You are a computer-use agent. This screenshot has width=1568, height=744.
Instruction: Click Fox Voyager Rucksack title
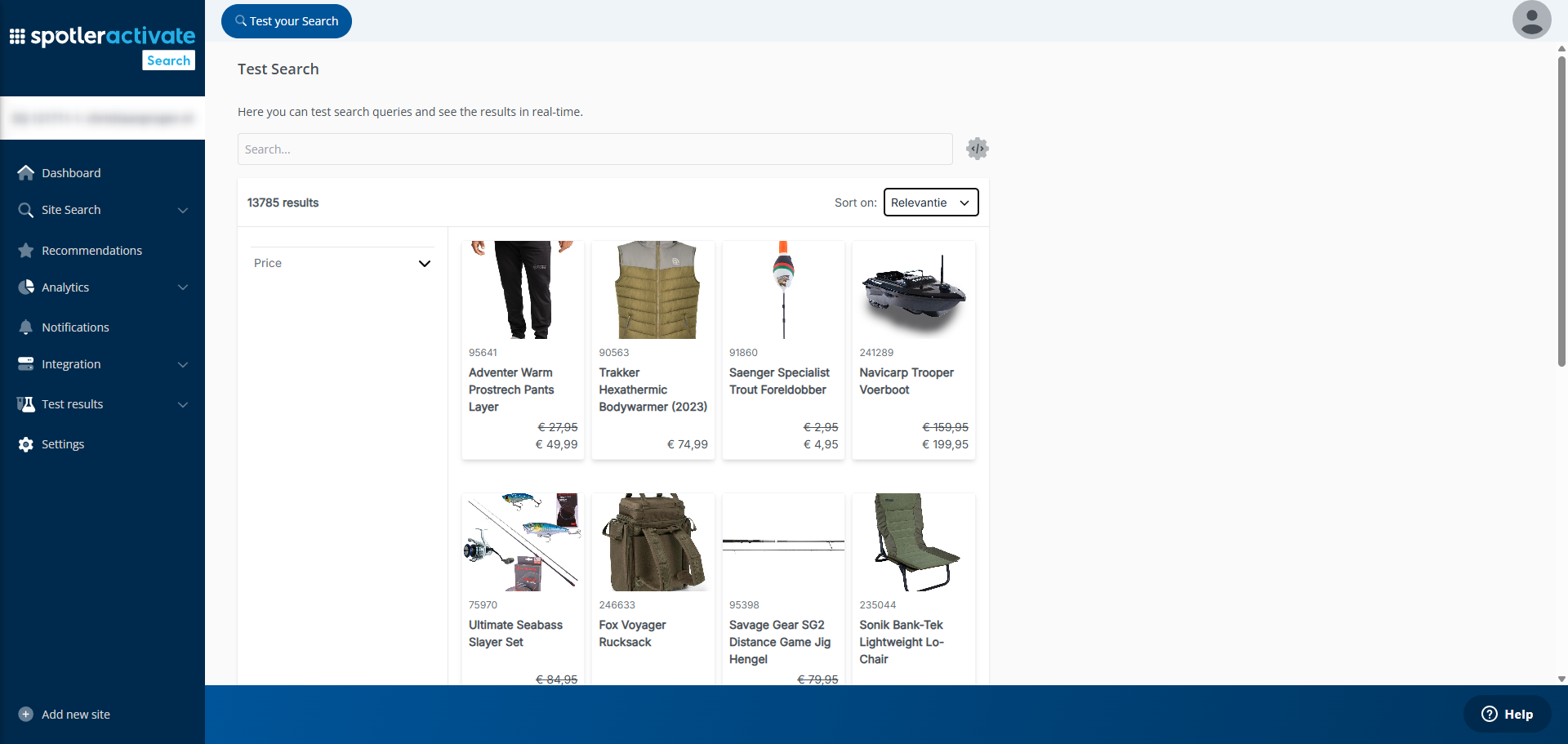[632, 634]
